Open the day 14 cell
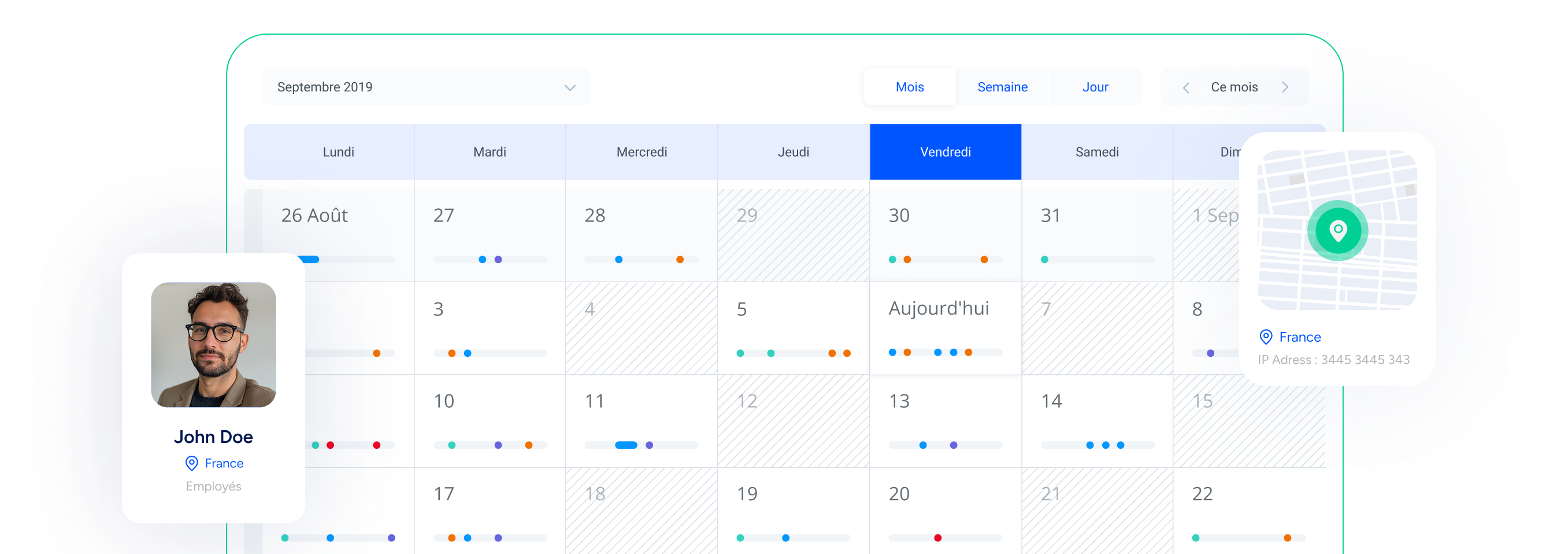Viewport: 1568px width, 554px height. tap(1097, 420)
